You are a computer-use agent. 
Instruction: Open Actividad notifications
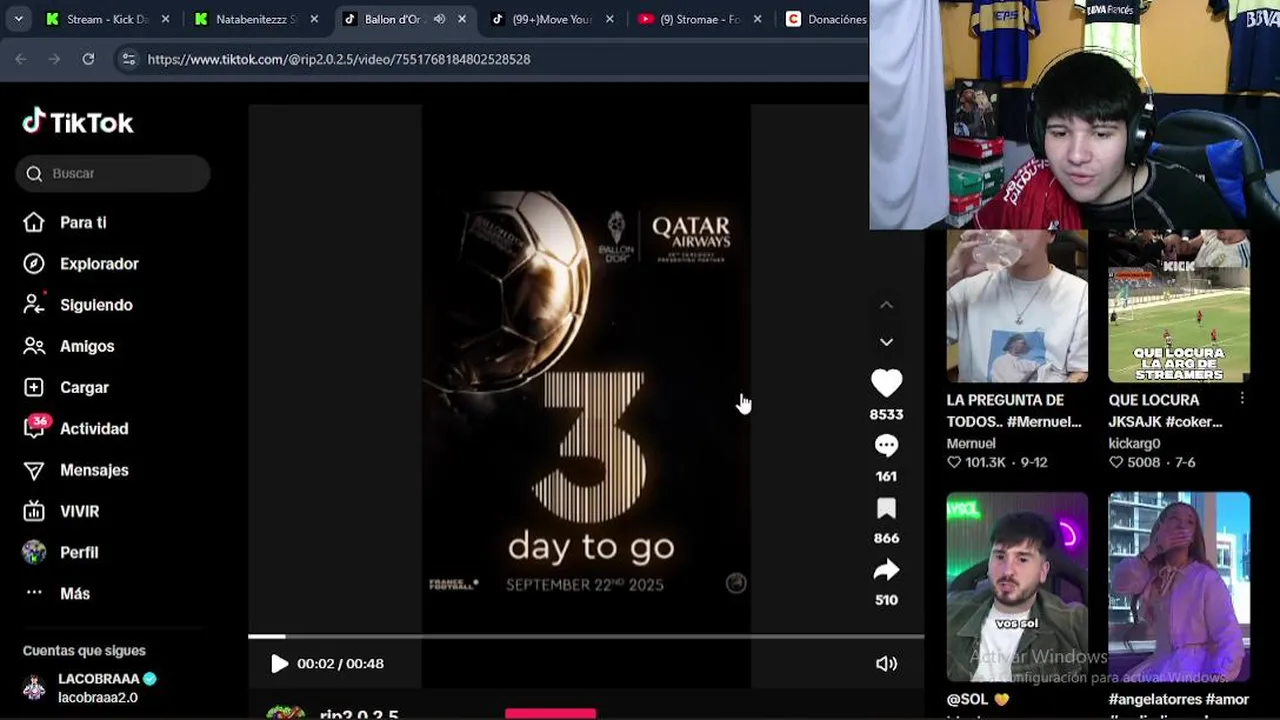[94, 428]
